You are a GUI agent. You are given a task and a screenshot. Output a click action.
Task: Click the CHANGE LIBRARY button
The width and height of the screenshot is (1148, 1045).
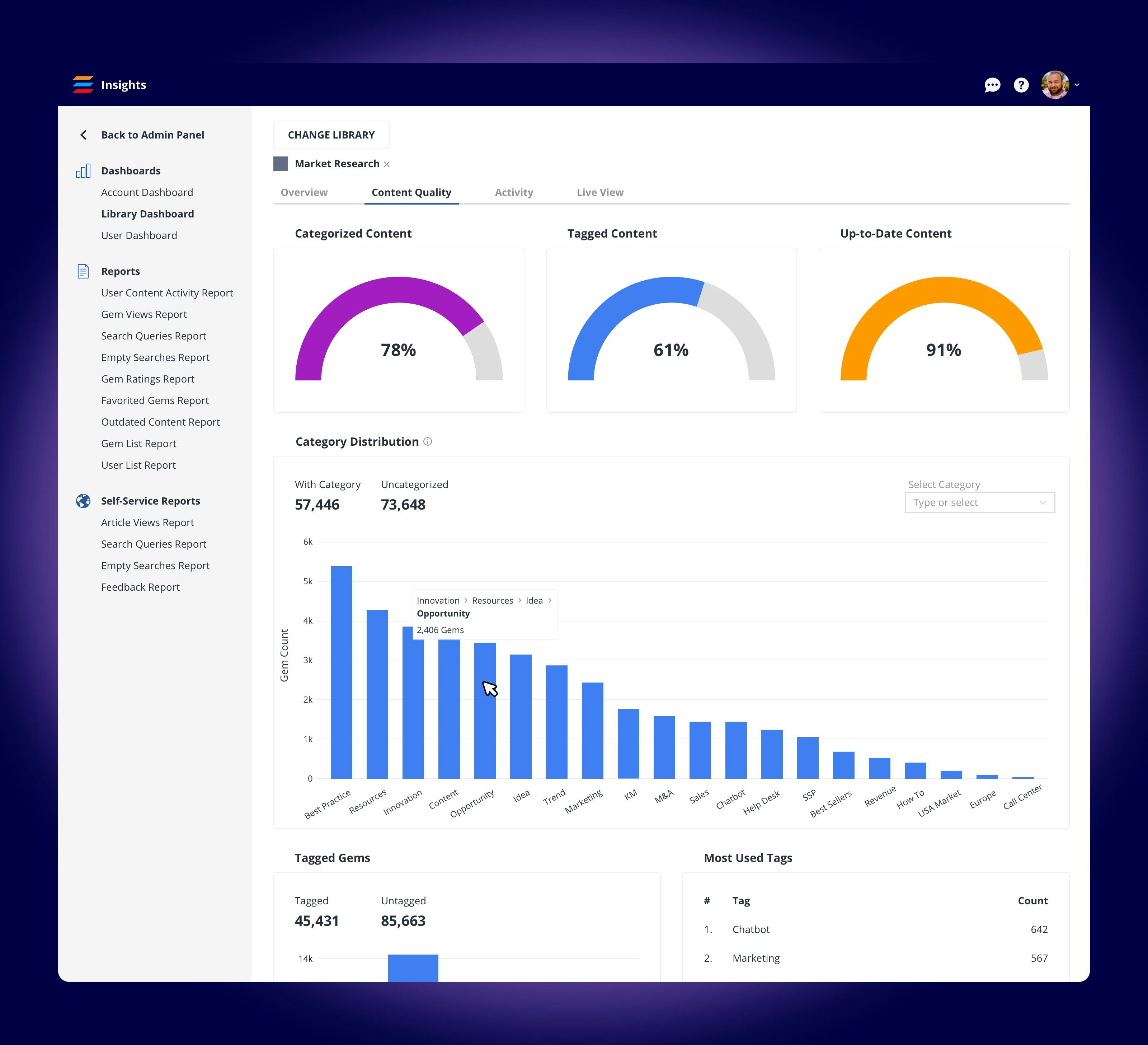click(331, 135)
